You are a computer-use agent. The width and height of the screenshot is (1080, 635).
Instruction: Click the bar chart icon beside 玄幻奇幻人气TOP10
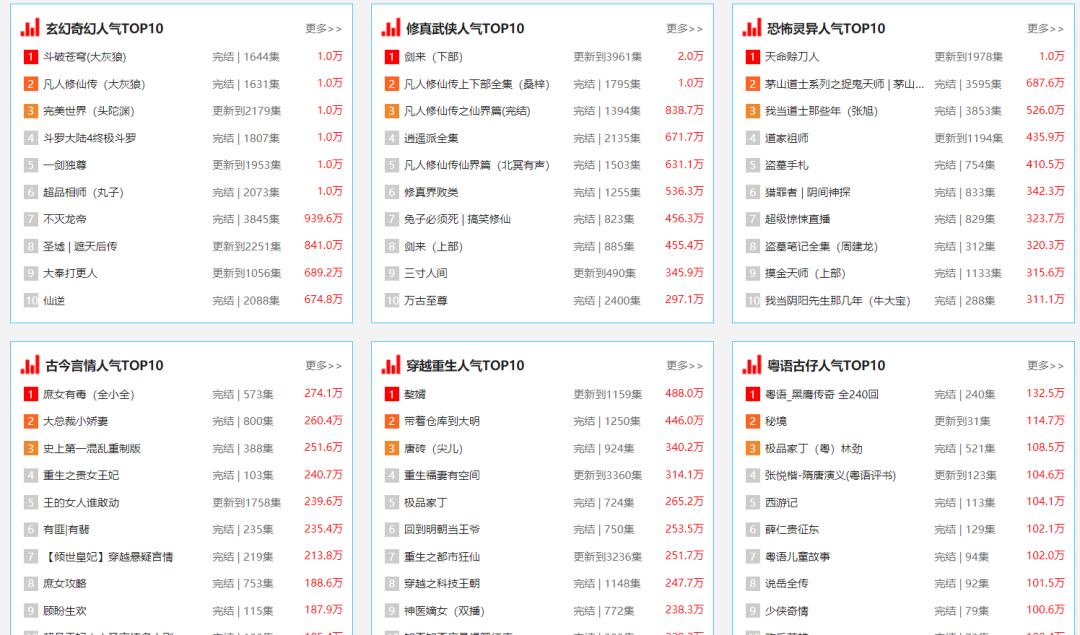[x=31, y=28]
